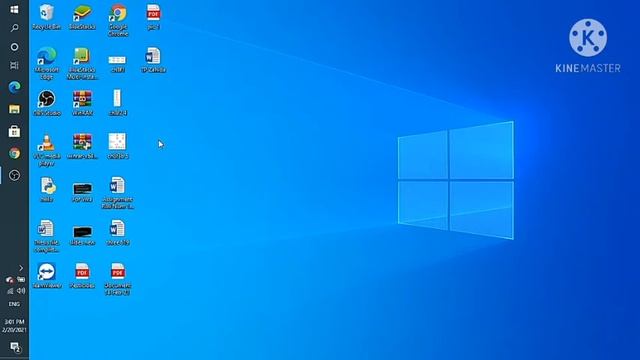Launch the BlueStacks desktop shortcut
This screenshot has height=360, width=640.
82,17
